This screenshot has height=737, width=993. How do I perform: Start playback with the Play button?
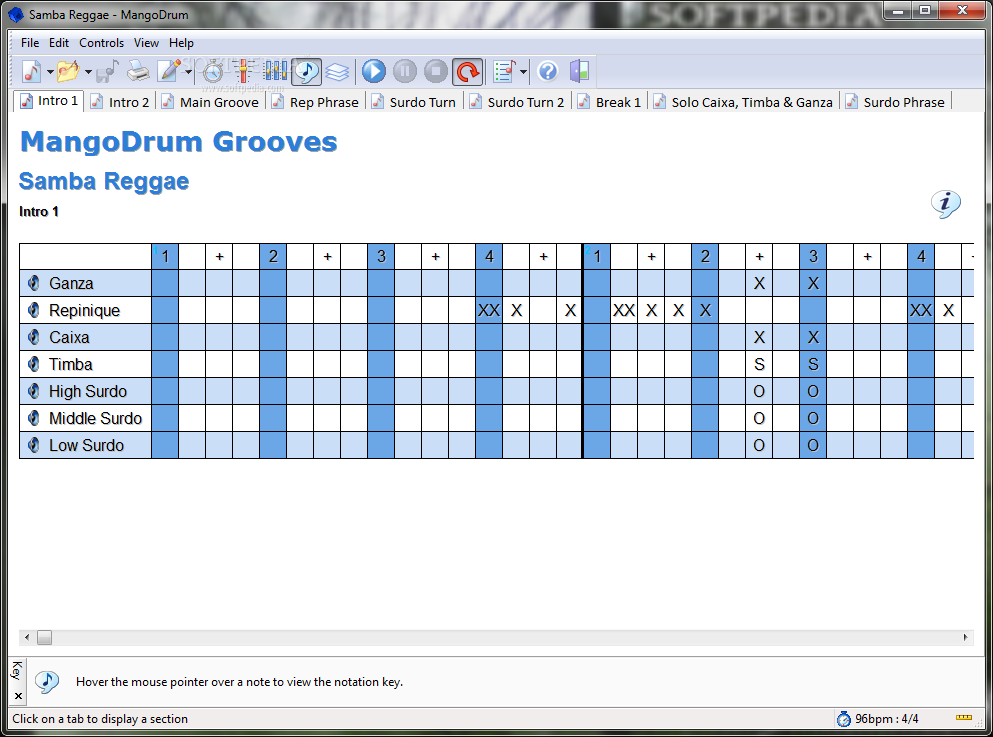pos(374,72)
